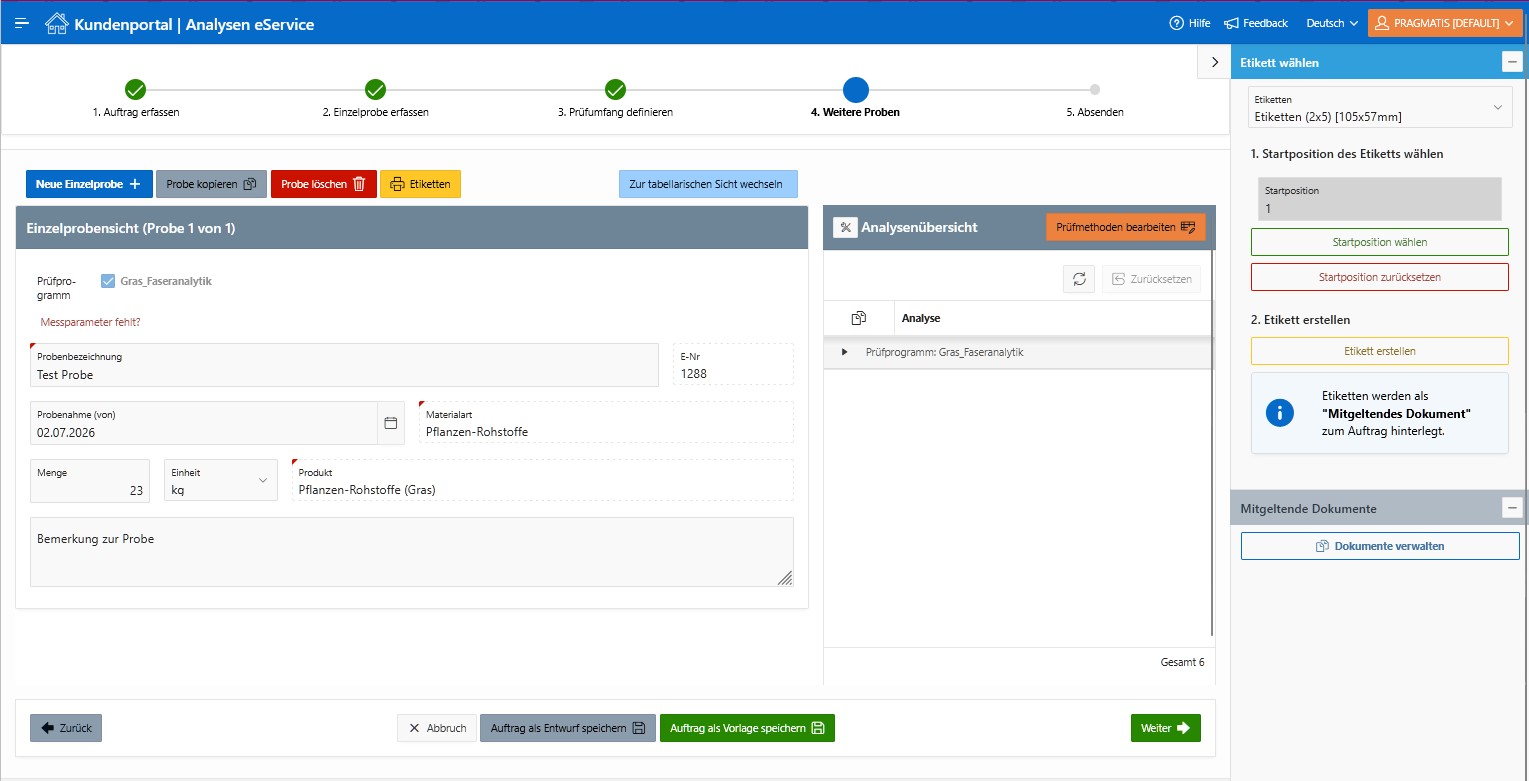Click Startposition zurücksetzen button
The width and height of the screenshot is (1529, 781).
pos(1380,277)
